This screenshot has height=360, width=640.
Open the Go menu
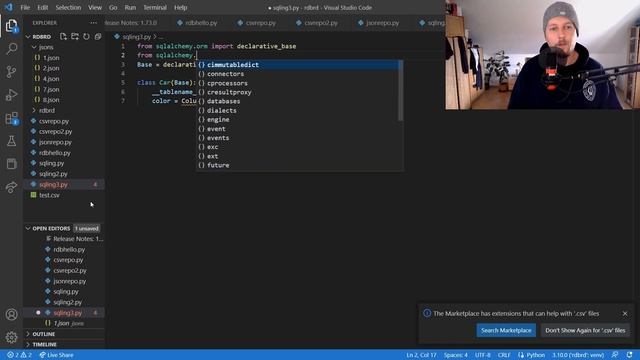tap(113, 7)
